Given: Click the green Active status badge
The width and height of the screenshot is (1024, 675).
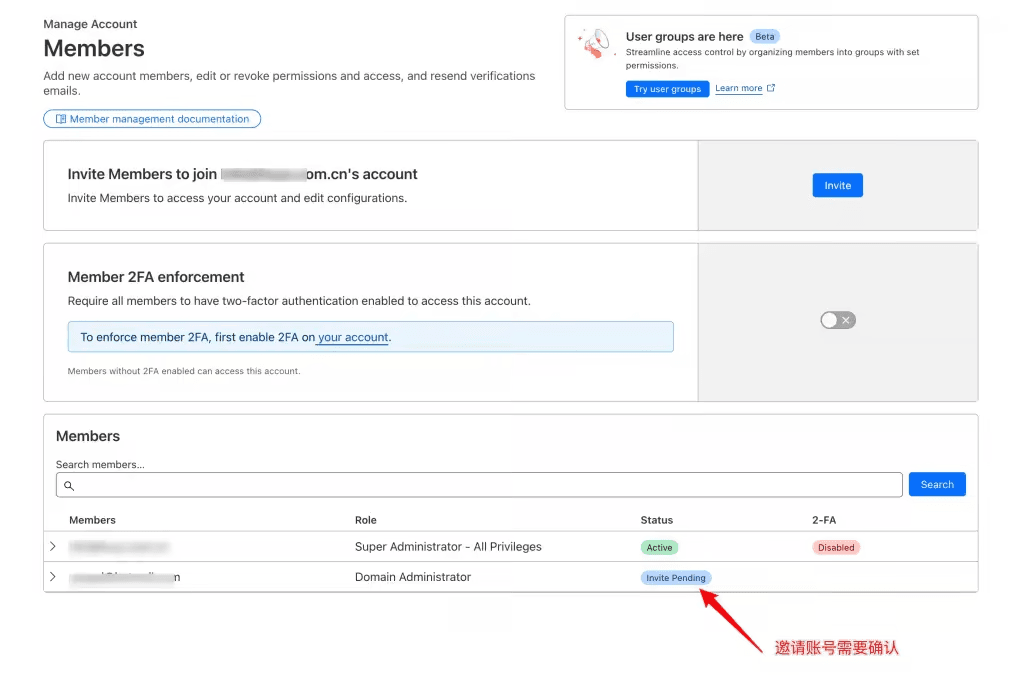Looking at the screenshot, I should coord(659,547).
